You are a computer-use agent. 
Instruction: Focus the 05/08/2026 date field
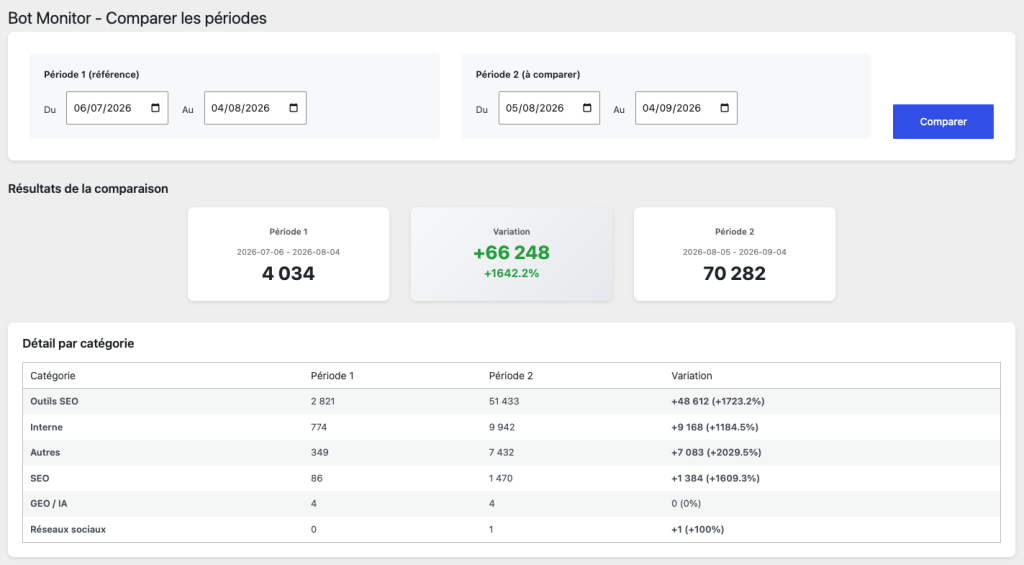click(549, 108)
